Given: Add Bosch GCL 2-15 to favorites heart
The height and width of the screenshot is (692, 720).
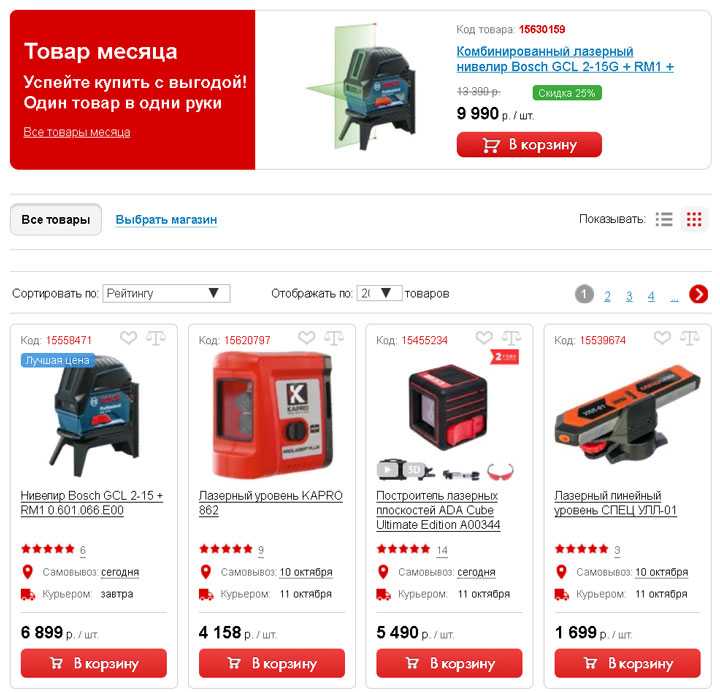Looking at the screenshot, I should tap(129, 338).
